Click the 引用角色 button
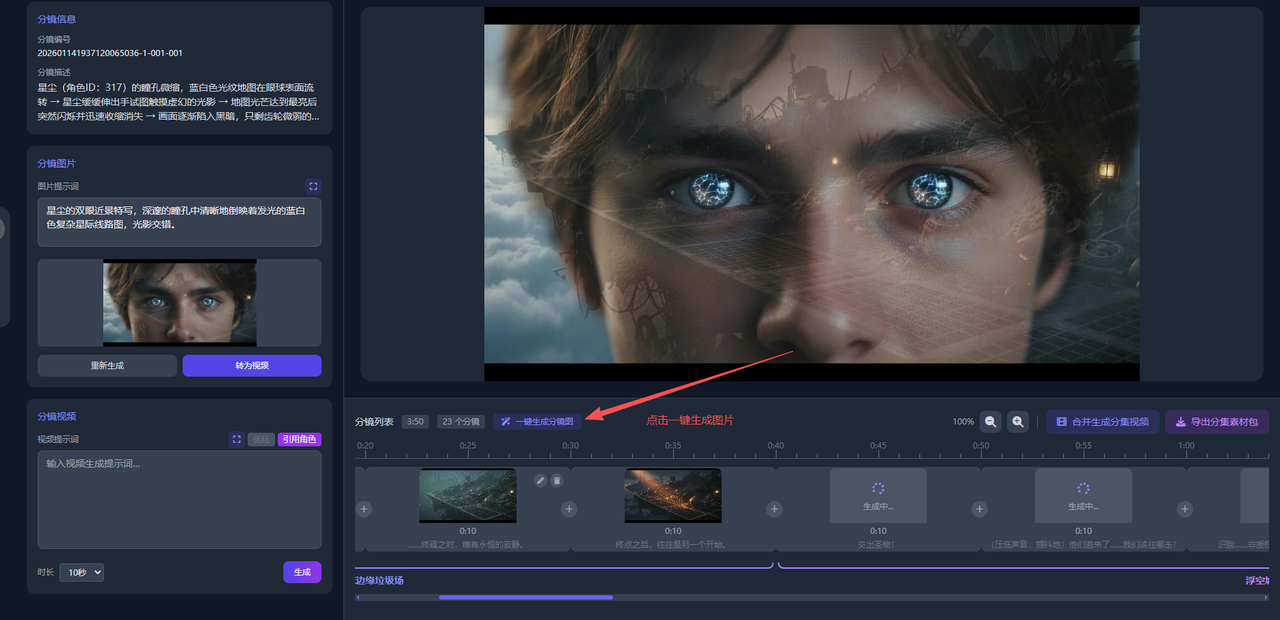This screenshot has width=1280, height=620. [x=299, y=439]
